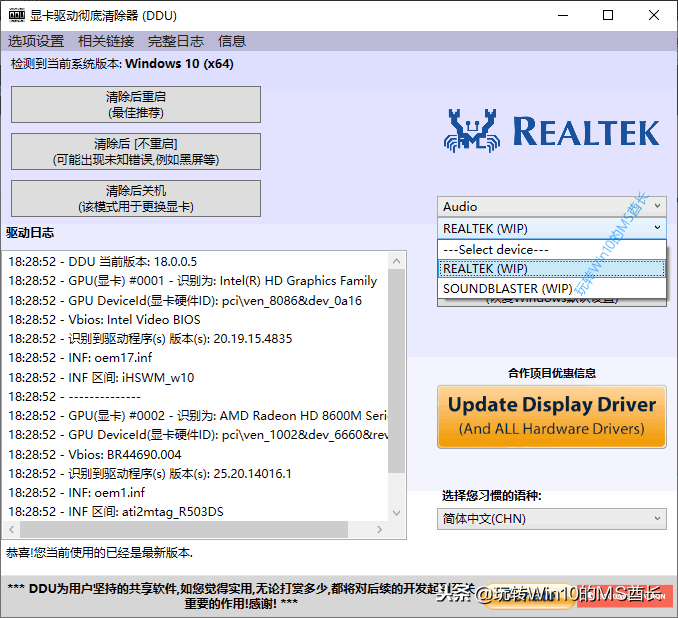Collapse the REALTEK (WIP) device dropdown

552,228
